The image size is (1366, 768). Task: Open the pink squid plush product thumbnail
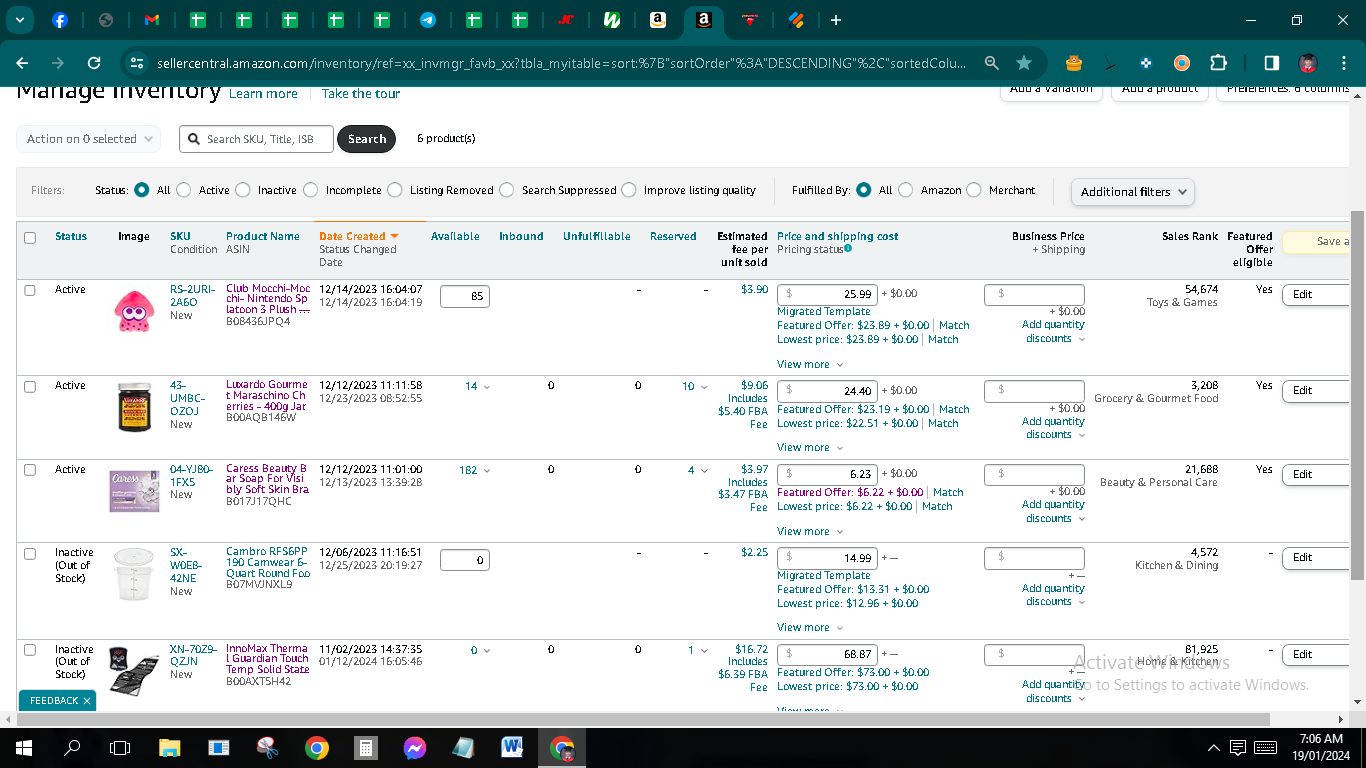pos(134,311)
